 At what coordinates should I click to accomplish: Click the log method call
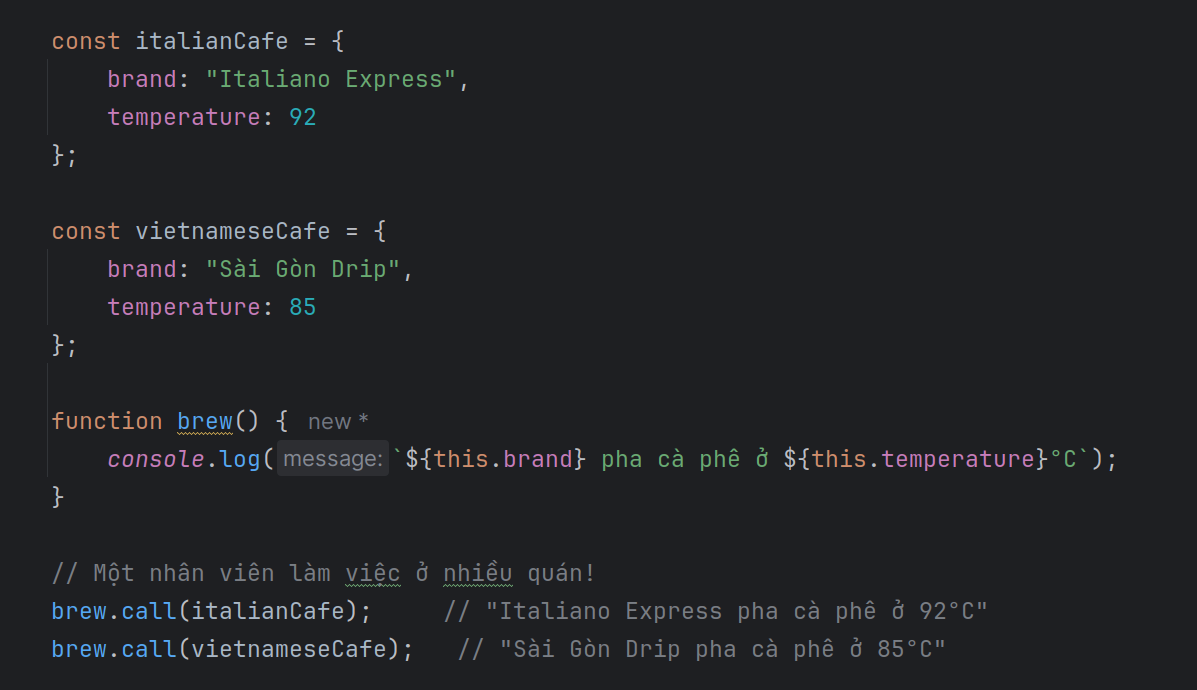click(x=239, y=460)
